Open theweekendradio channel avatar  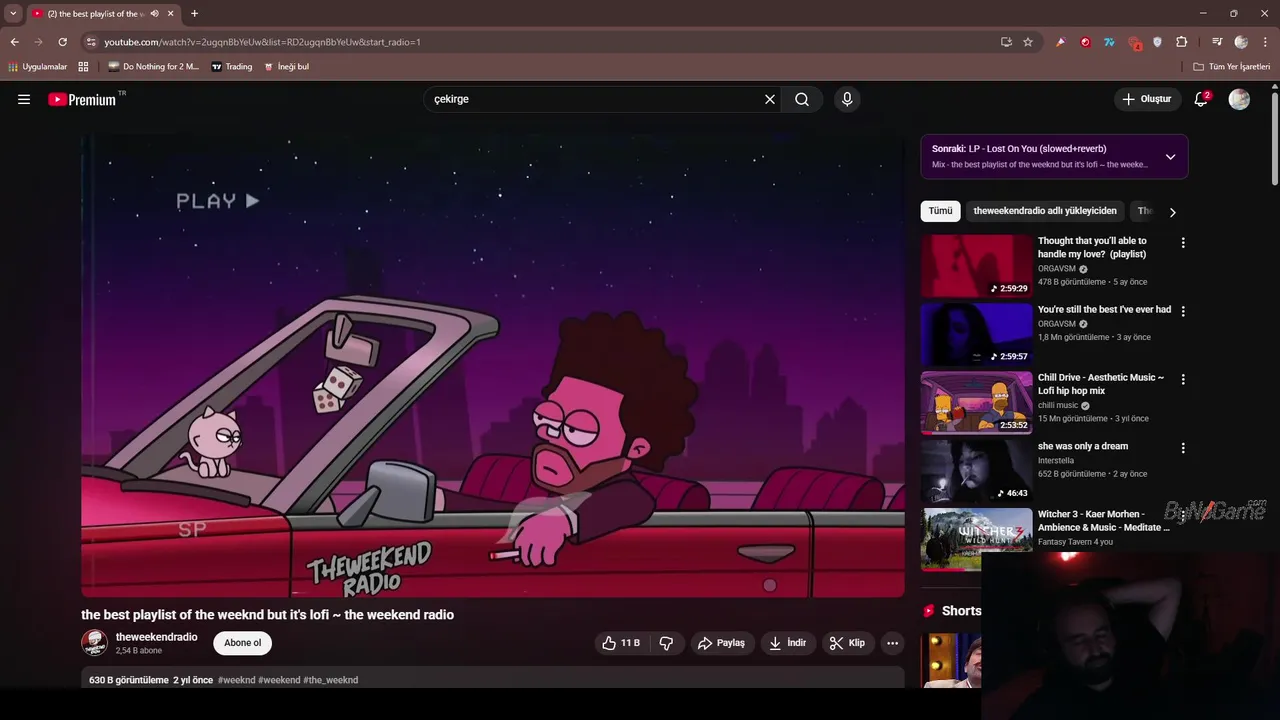[x=94, y=643]
